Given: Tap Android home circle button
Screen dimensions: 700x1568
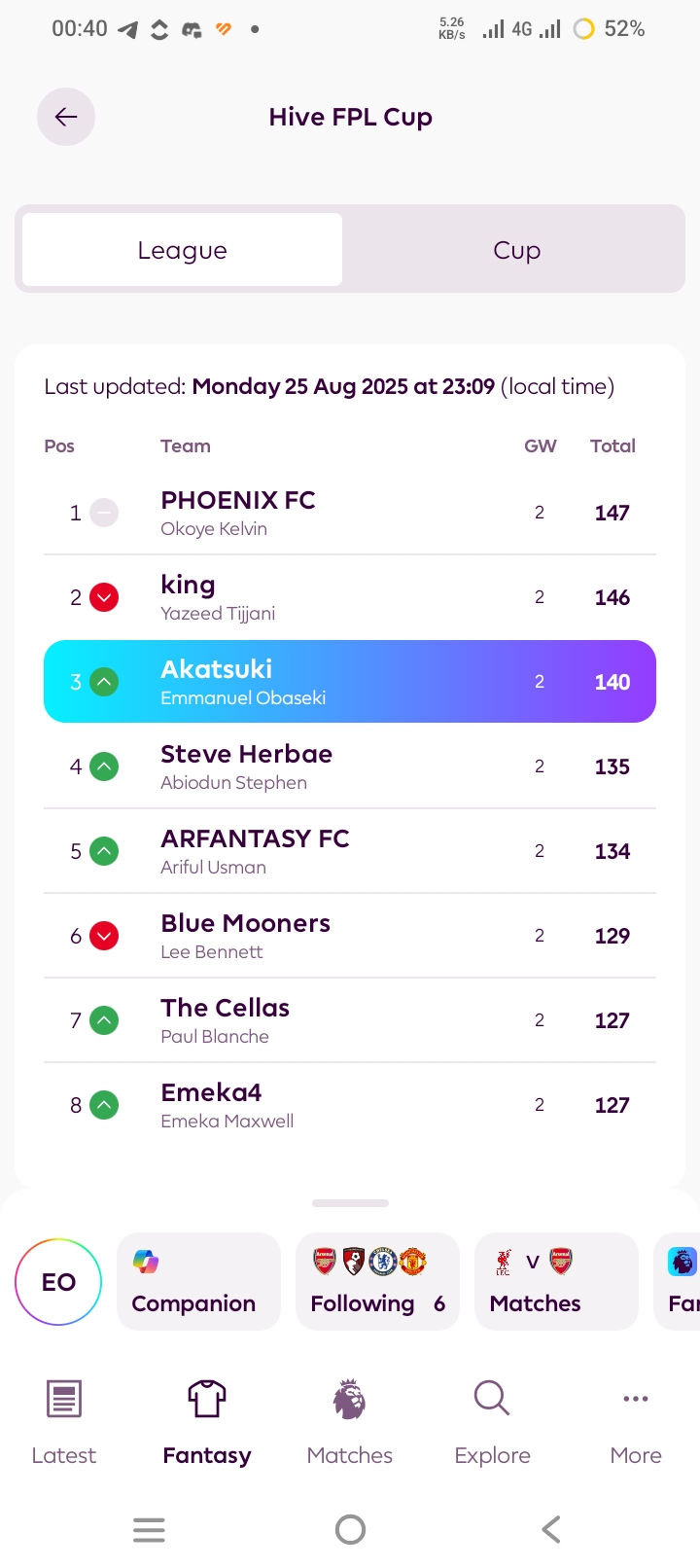Looking at the screenshot, I should pos(350,1530).
